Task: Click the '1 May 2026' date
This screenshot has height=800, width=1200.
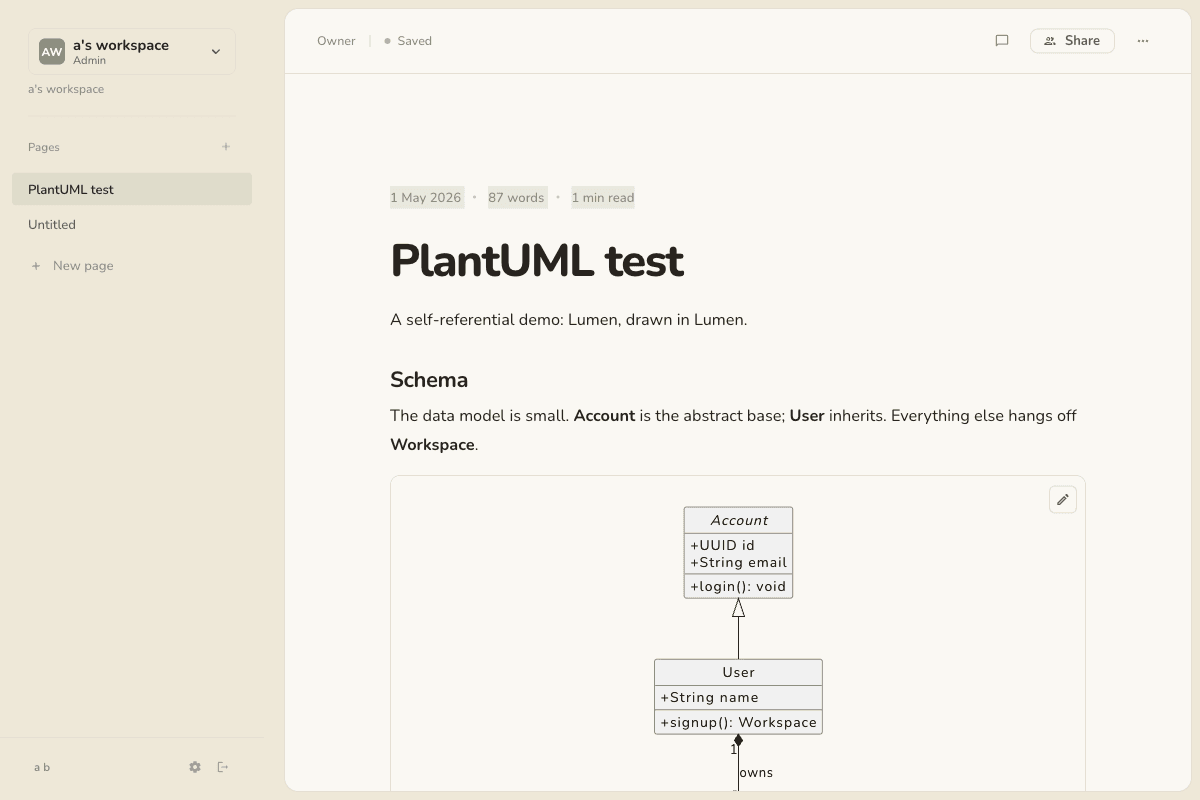Action: pos(426,198)
